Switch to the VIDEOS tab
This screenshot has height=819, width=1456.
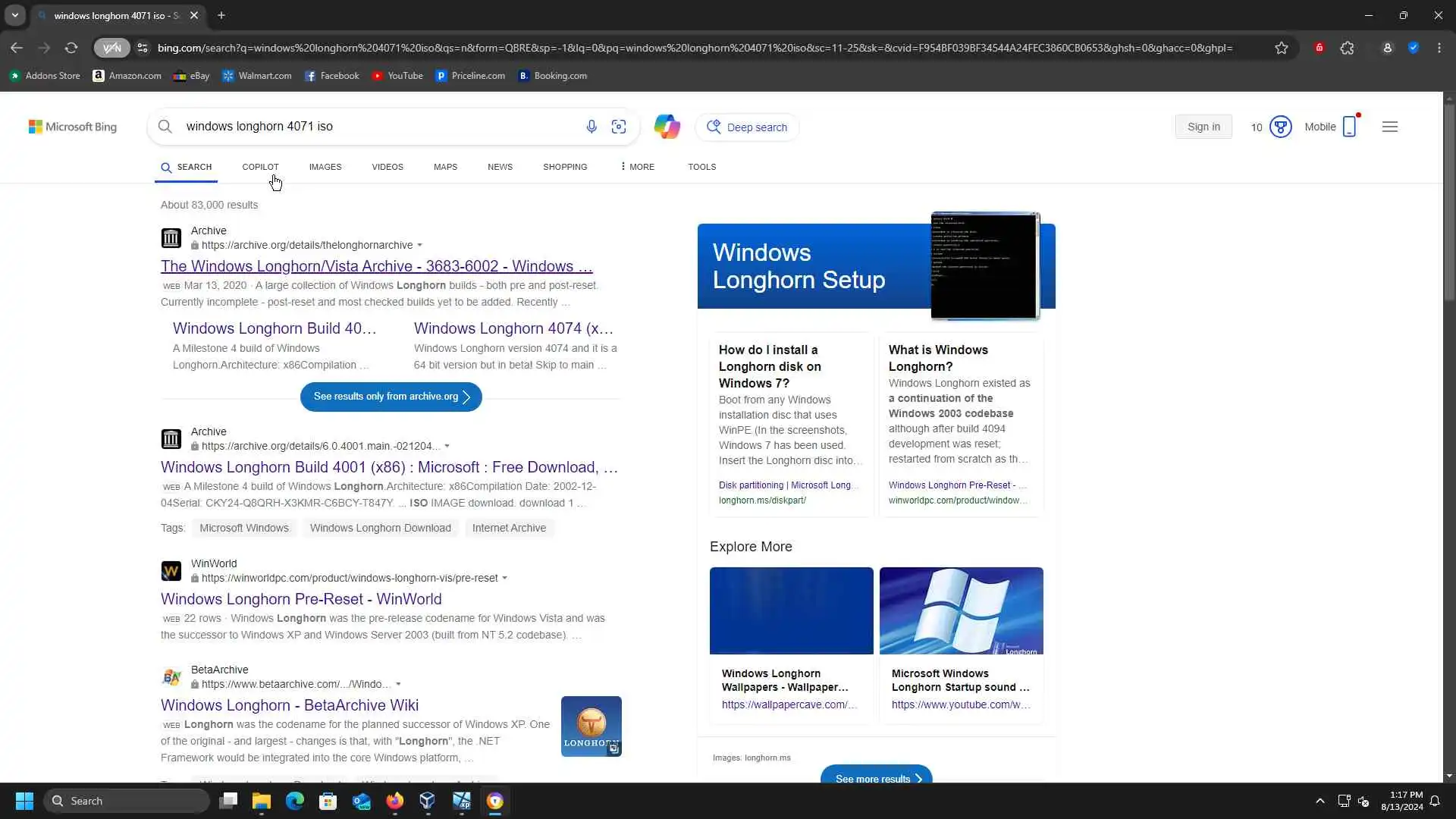387,167
